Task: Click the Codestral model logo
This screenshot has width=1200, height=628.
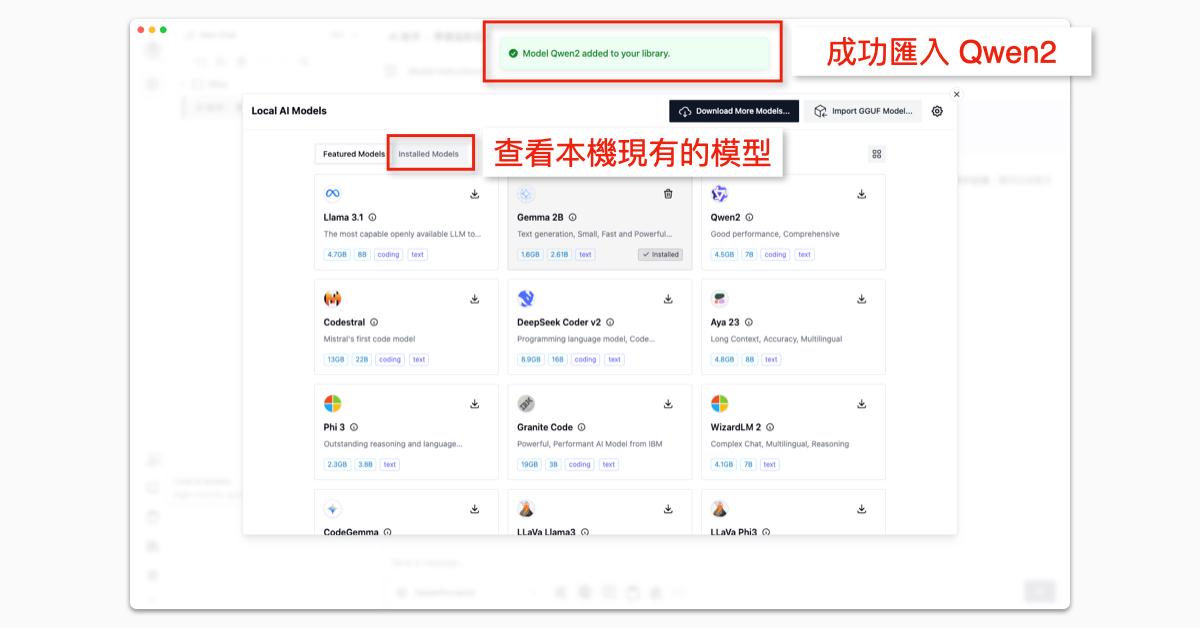Action: point(333,299)
